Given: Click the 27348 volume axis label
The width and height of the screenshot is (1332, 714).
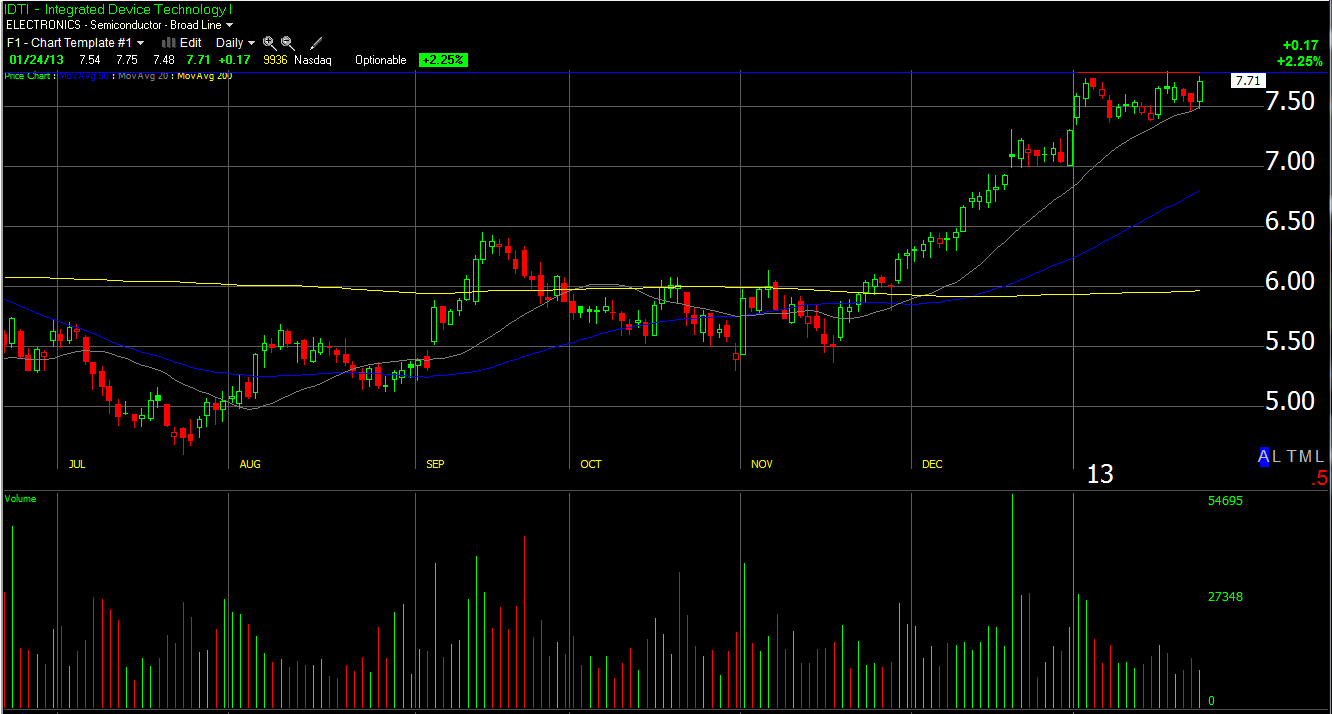Looking at the screenshot, I should 1225,597.
